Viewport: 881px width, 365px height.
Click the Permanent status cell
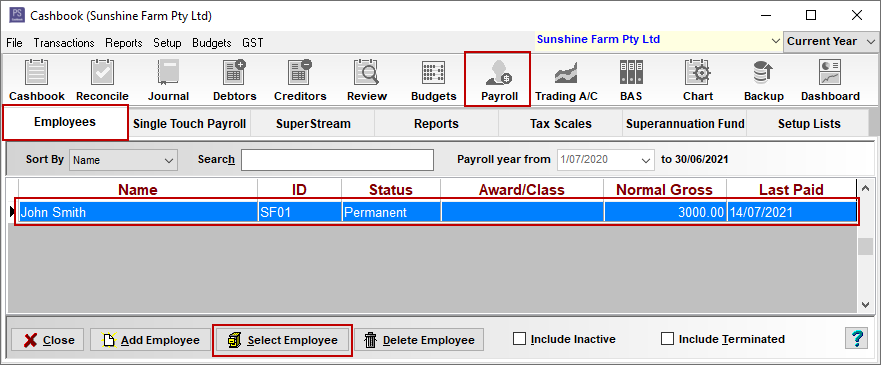pos(390,212)
